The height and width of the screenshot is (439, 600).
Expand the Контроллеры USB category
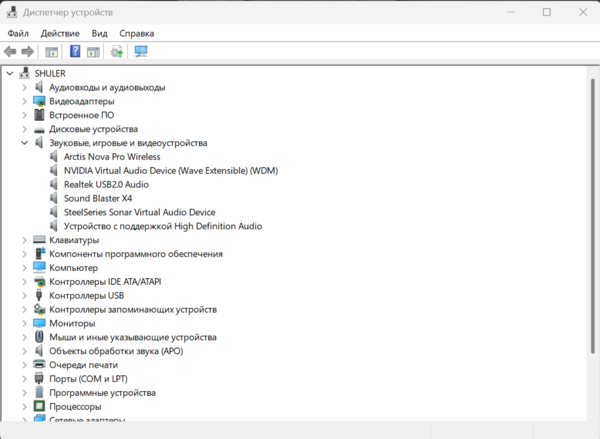(x=24, y=295)
